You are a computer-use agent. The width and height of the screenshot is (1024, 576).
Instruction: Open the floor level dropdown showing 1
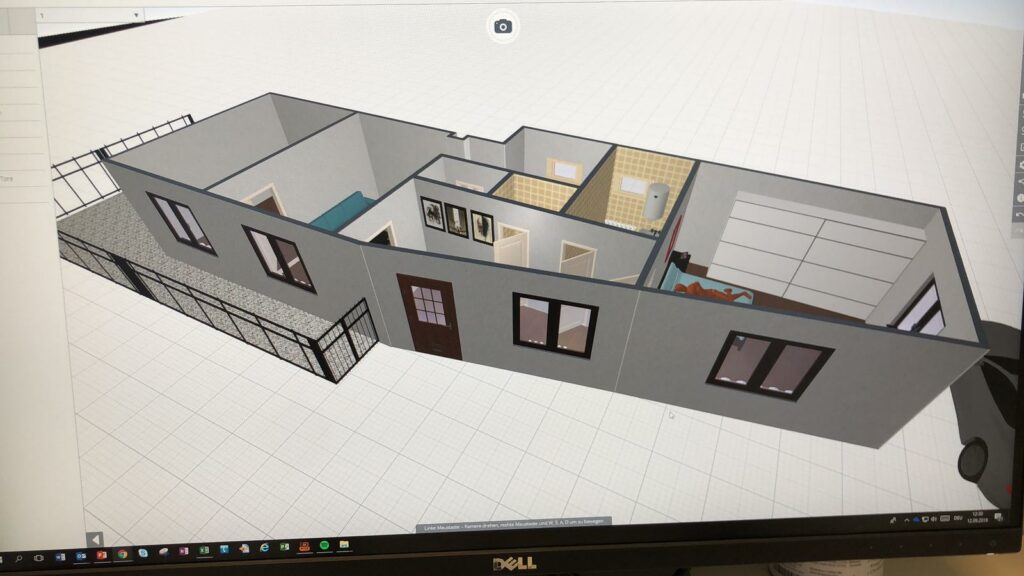click(90, 16)
